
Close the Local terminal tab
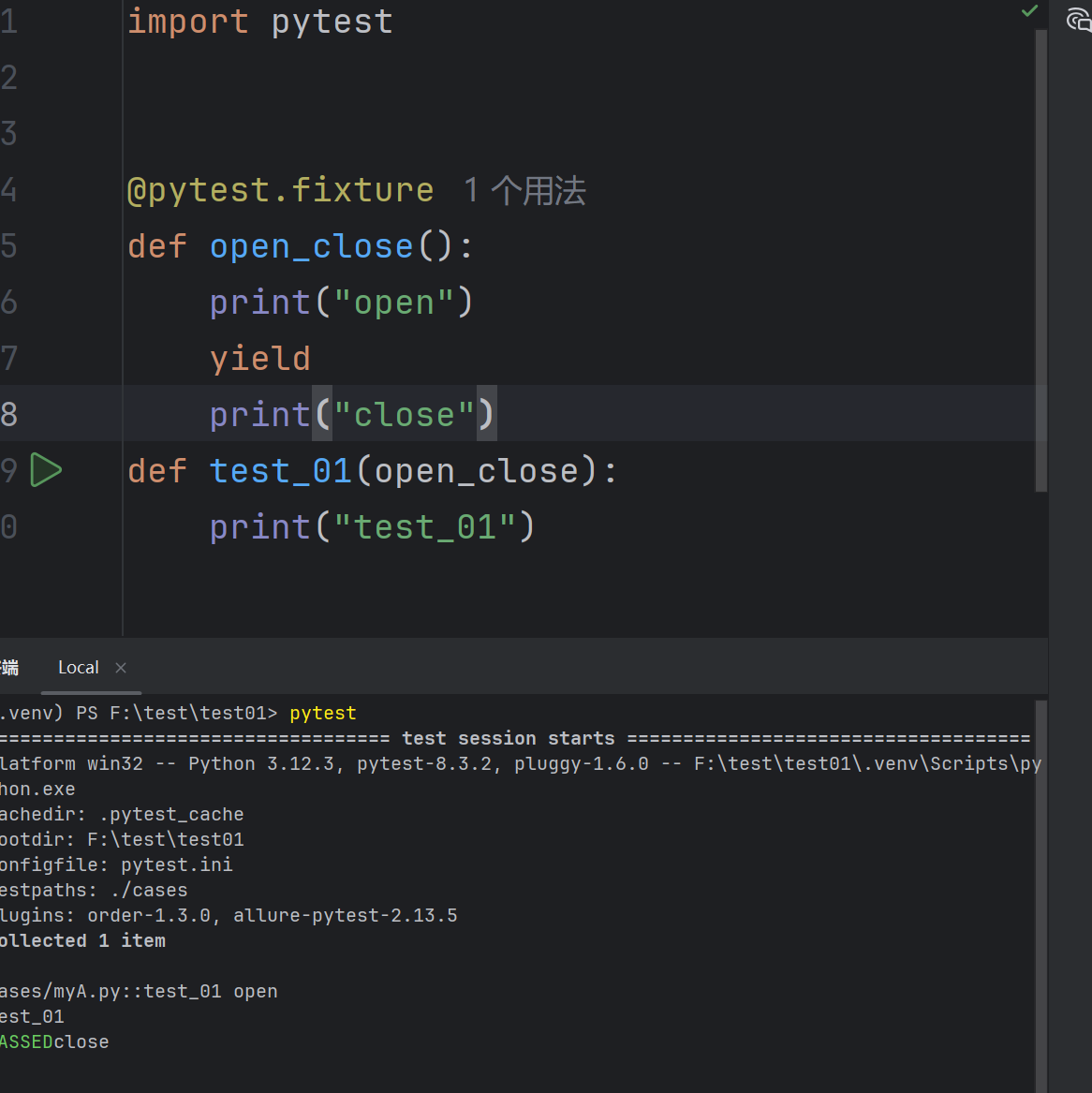[121, 668]
